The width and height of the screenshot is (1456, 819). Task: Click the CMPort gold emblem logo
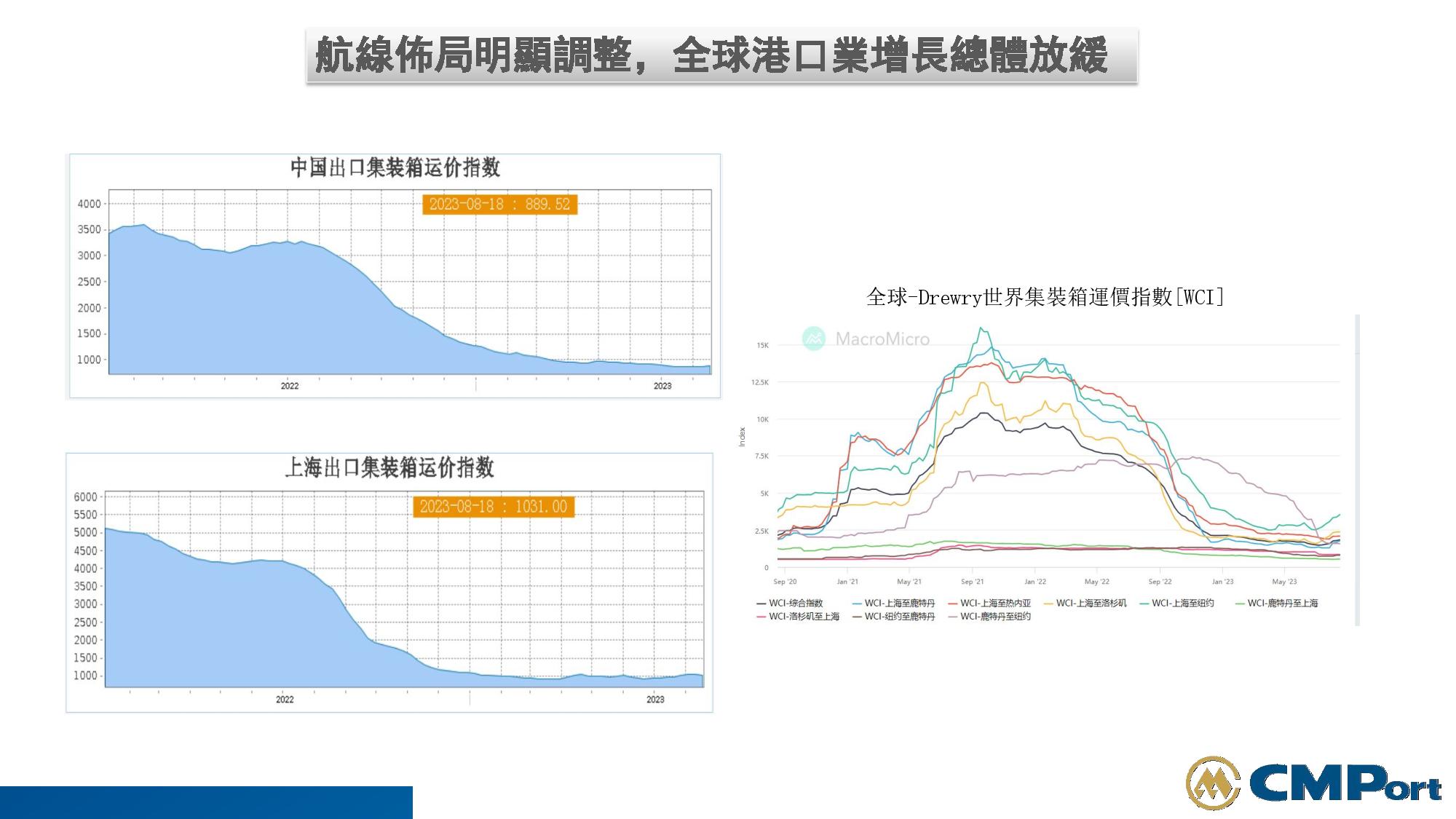[1213, 783]
